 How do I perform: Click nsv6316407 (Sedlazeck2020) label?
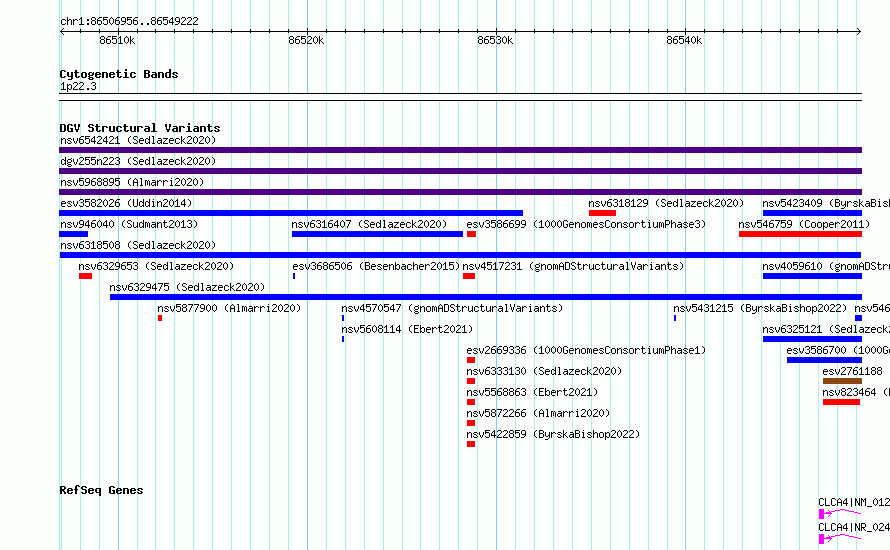369,224
